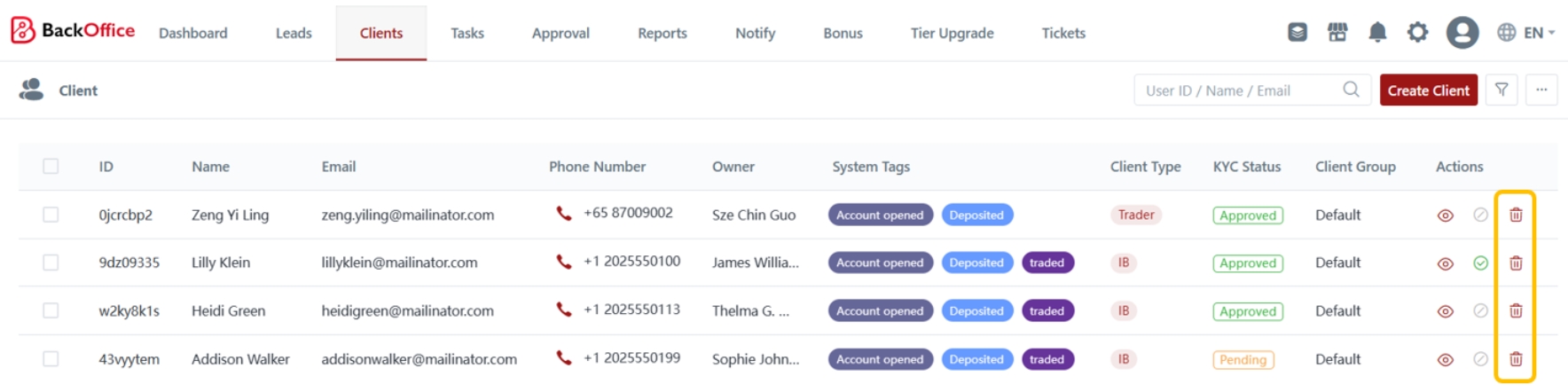Open the notifications bell icon
This screenshot has width=1568, height=392.
click(x=1377, y=33)
